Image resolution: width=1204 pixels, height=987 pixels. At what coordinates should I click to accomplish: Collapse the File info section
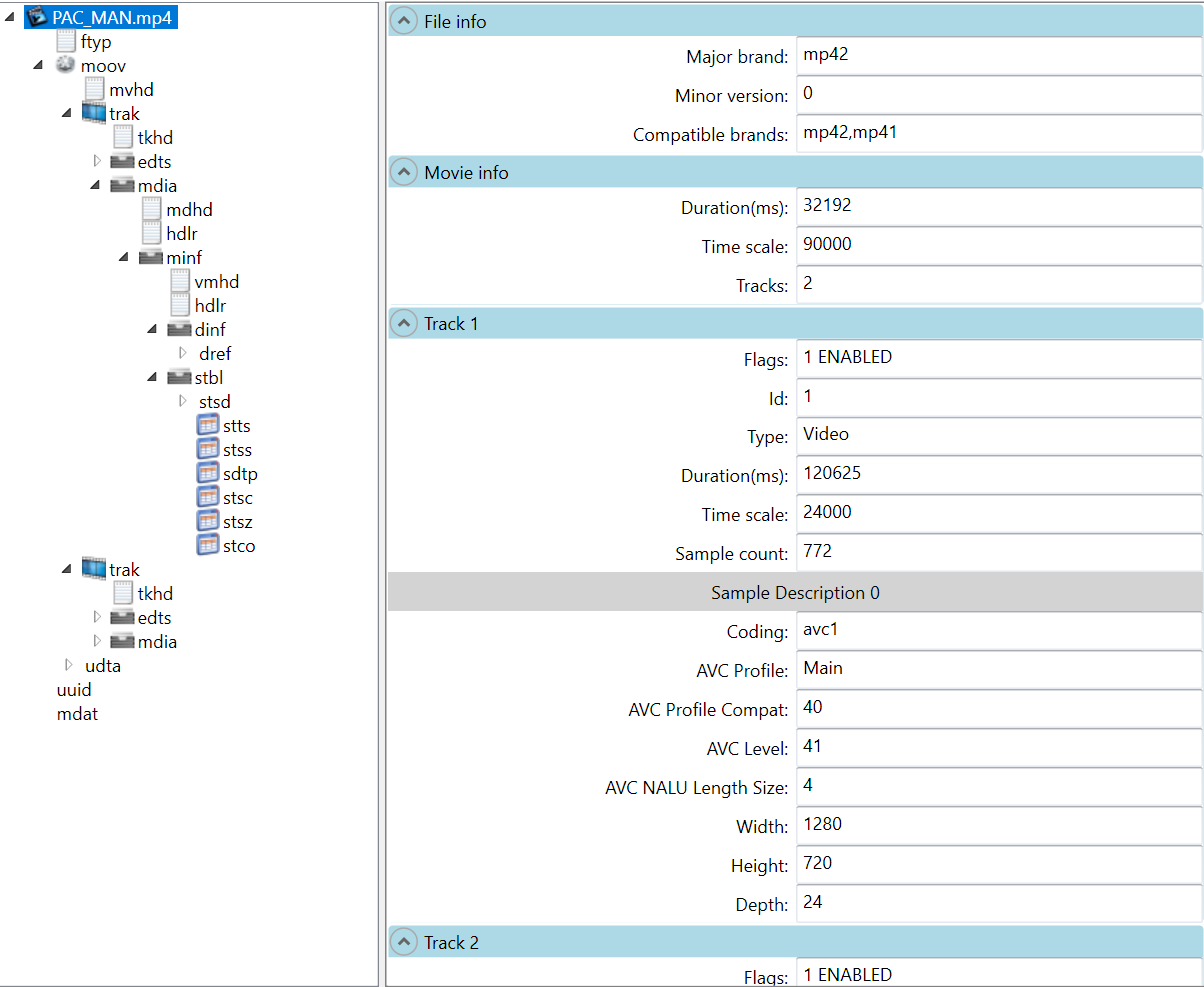click(x=404, y=21)
